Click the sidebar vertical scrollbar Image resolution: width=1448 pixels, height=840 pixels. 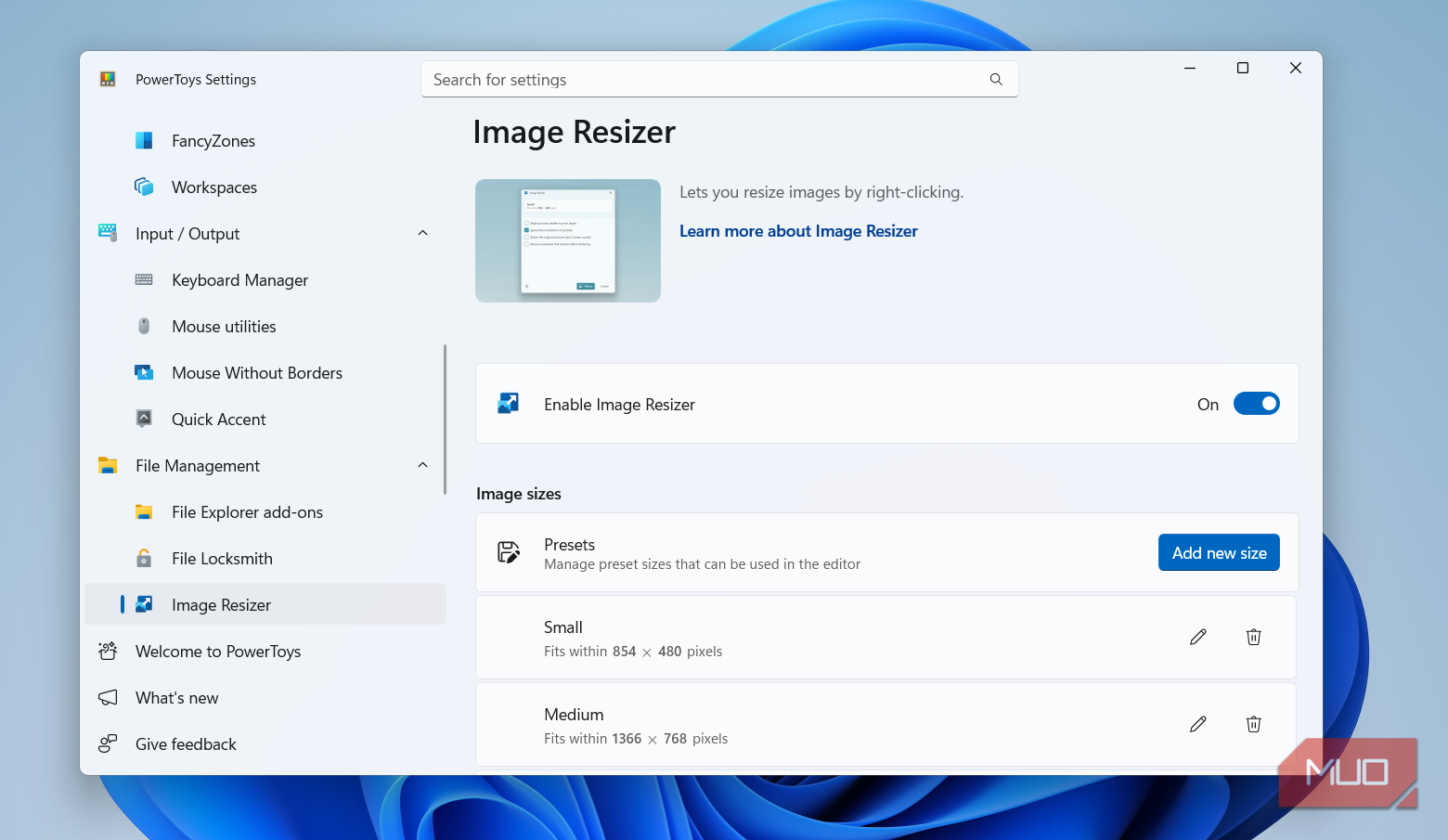coord(445,420)
